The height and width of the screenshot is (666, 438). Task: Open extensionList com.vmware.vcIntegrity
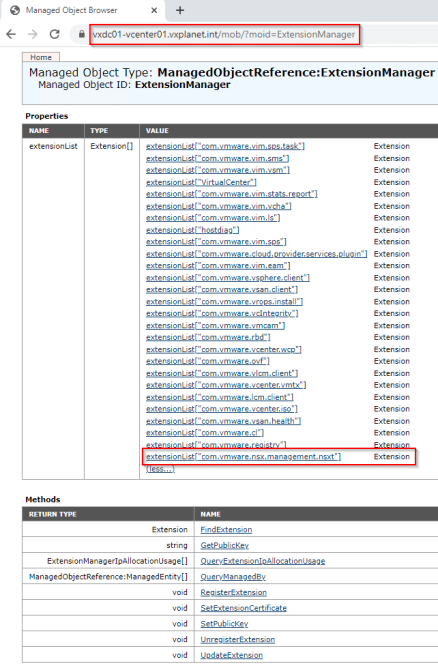tap(222, 313)
